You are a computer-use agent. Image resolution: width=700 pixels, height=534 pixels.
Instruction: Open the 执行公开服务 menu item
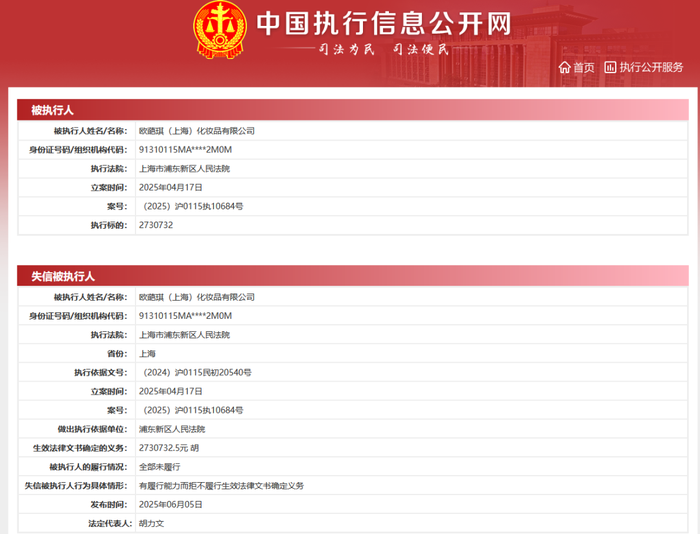click(651, 68)
